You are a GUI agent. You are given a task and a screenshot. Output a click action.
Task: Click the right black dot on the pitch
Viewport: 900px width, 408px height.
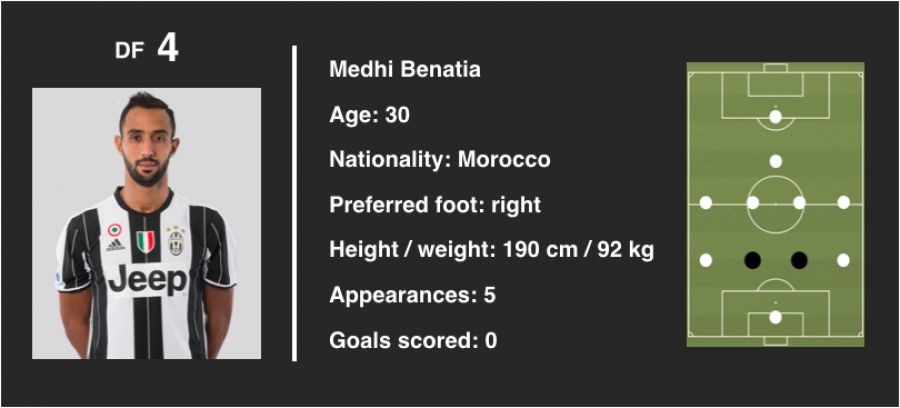(799, 260)
